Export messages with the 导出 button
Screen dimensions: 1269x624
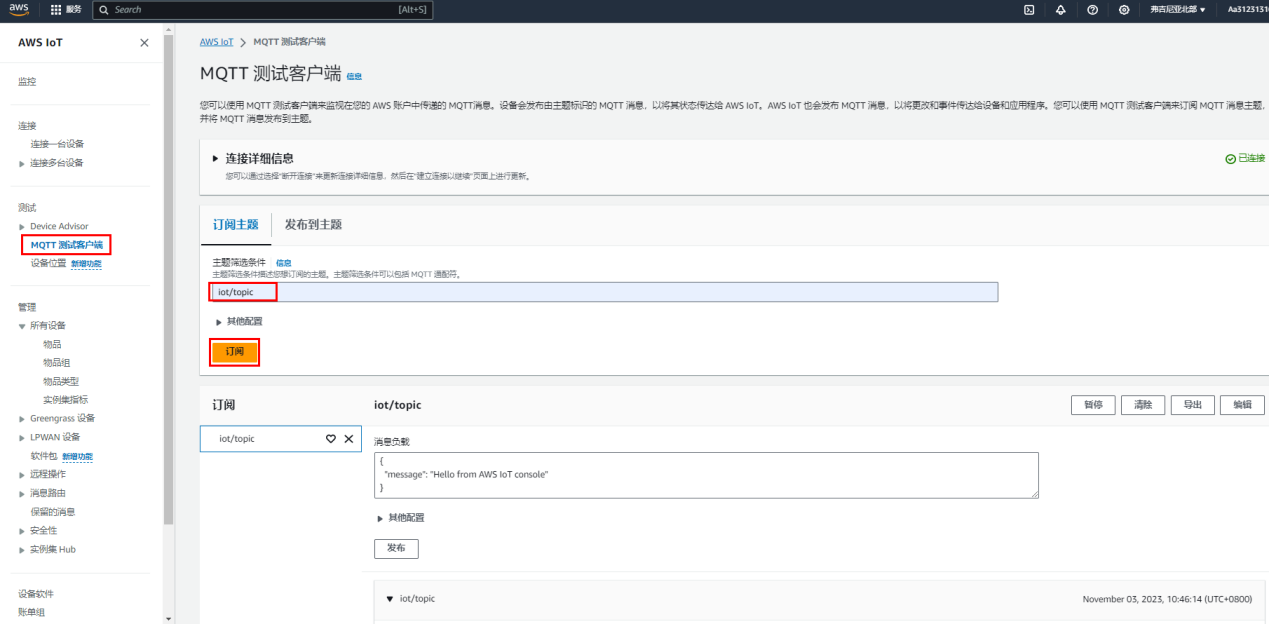(1192, 405)
